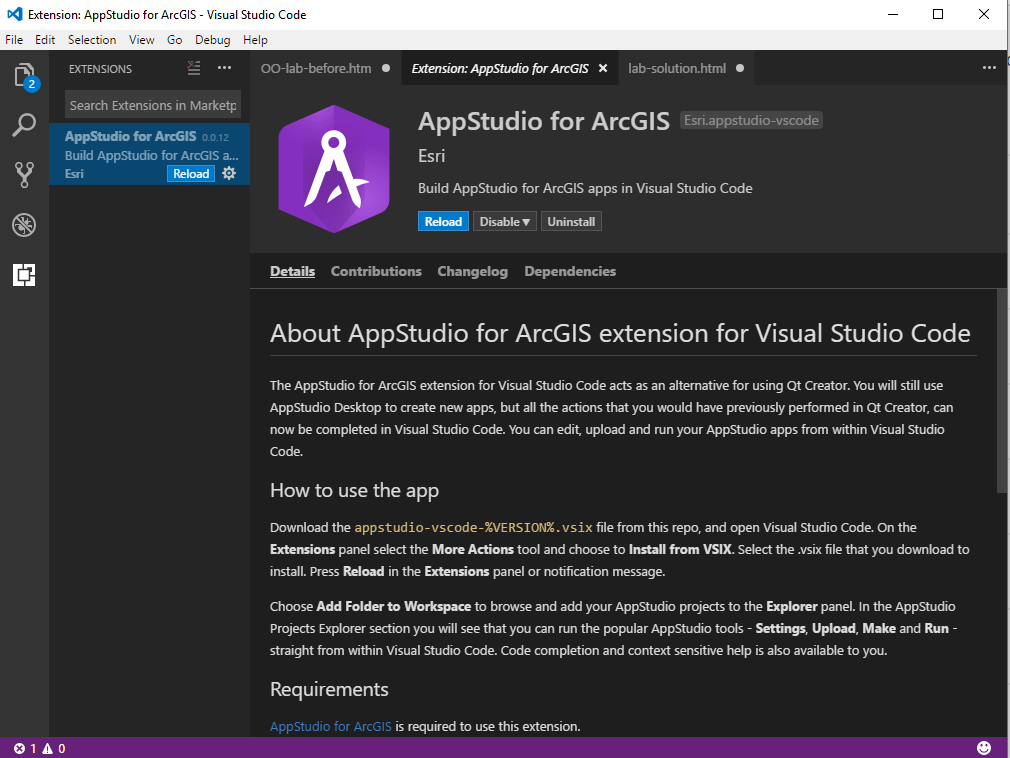
Task: Open the Search view from the Activity Bar
Action: (22, 125)
